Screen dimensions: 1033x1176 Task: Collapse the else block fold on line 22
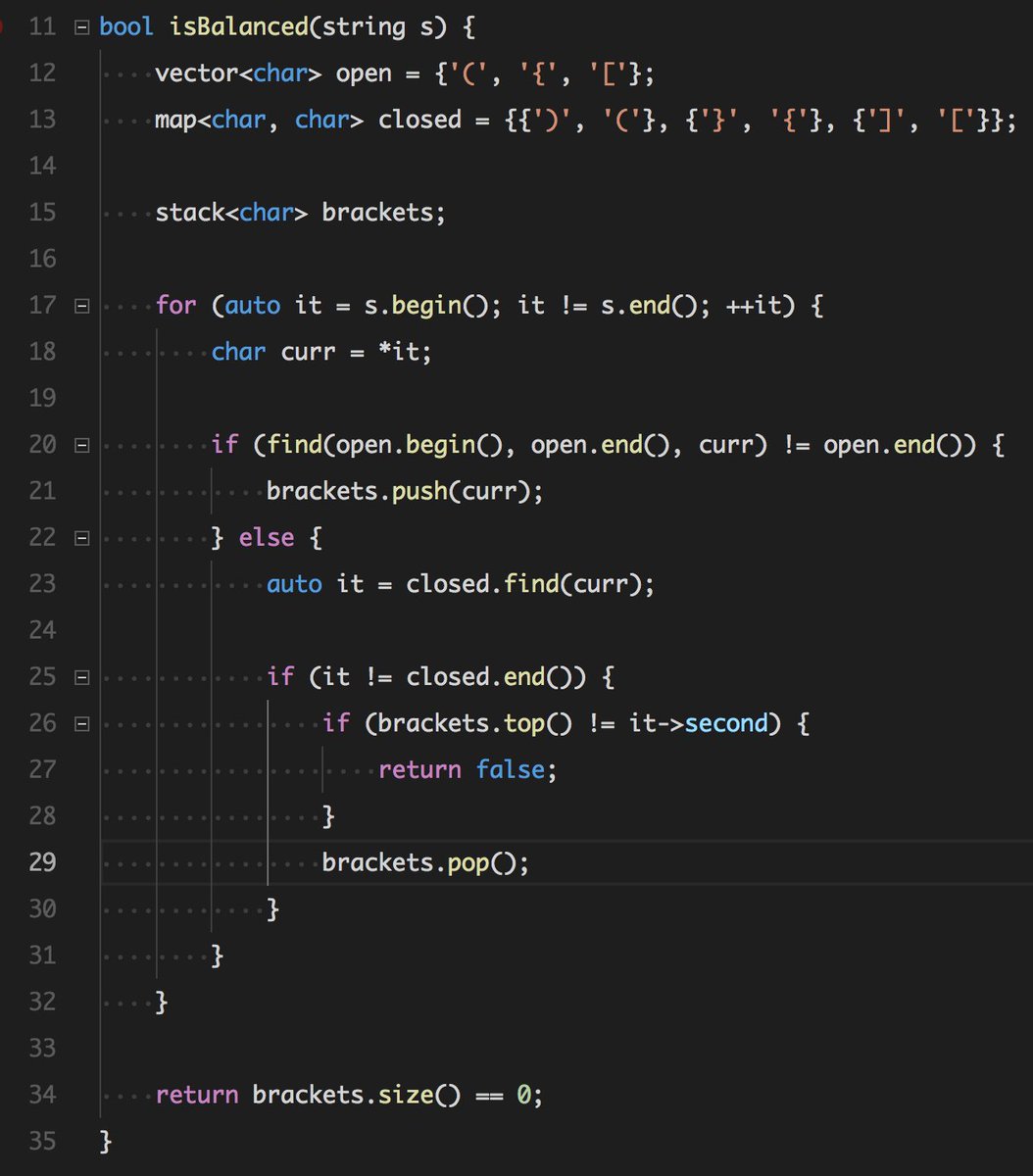tap(82, 537)
